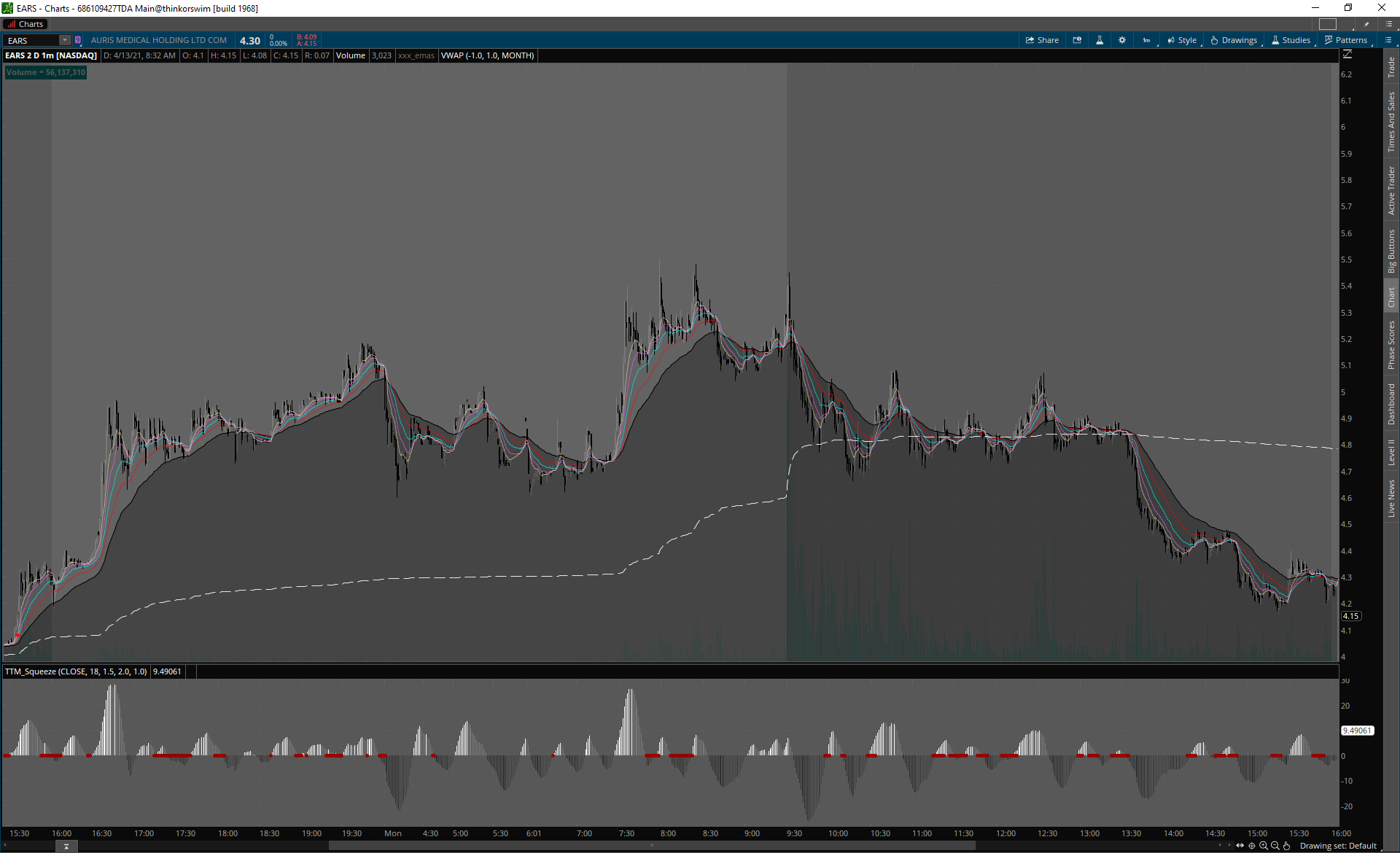The width and height of the screenshot is (1400, 853).
Task: Open the Patterns button
Action: coord(1346,40)
